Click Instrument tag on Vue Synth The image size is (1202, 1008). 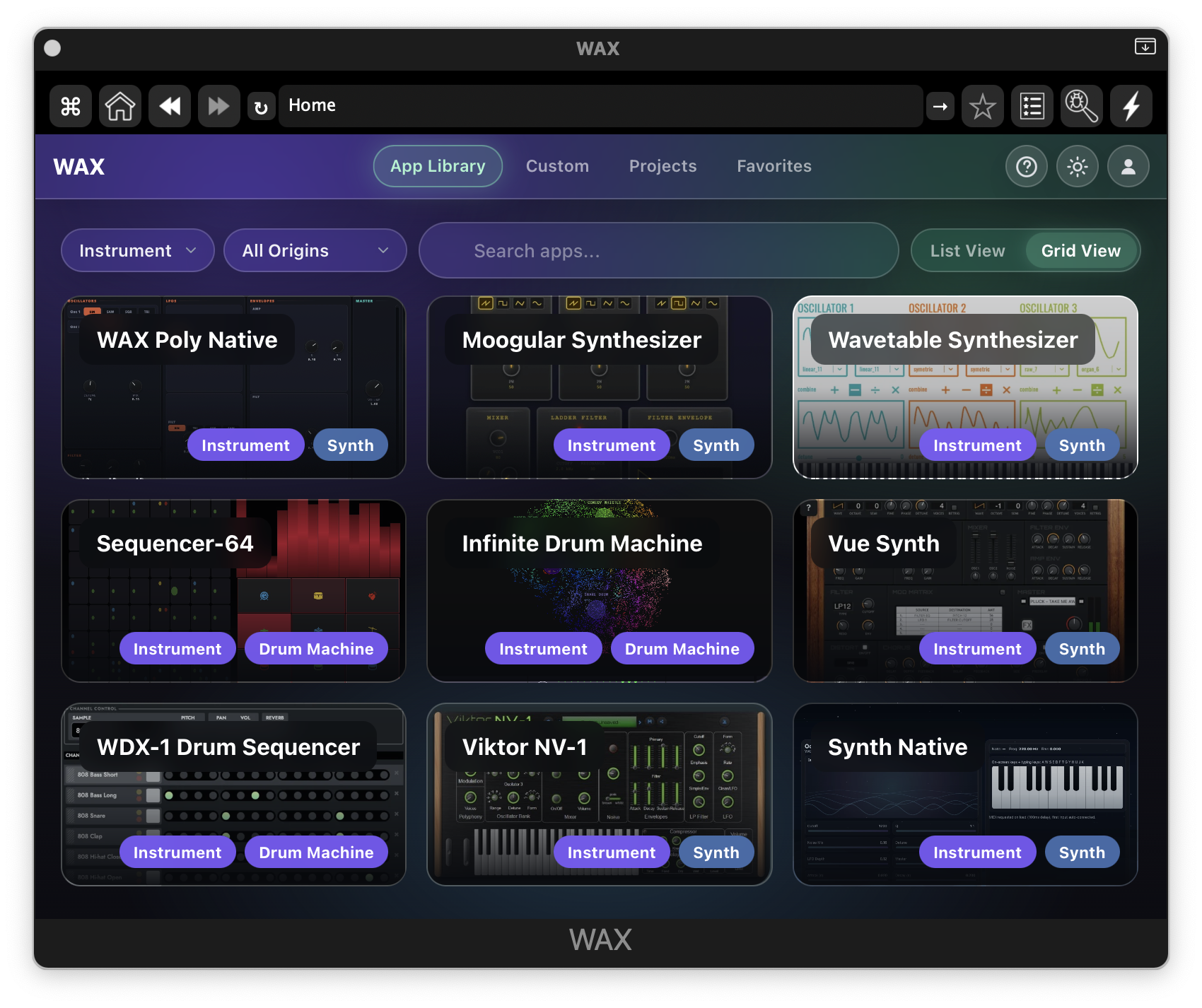click(x=977, y=649)
